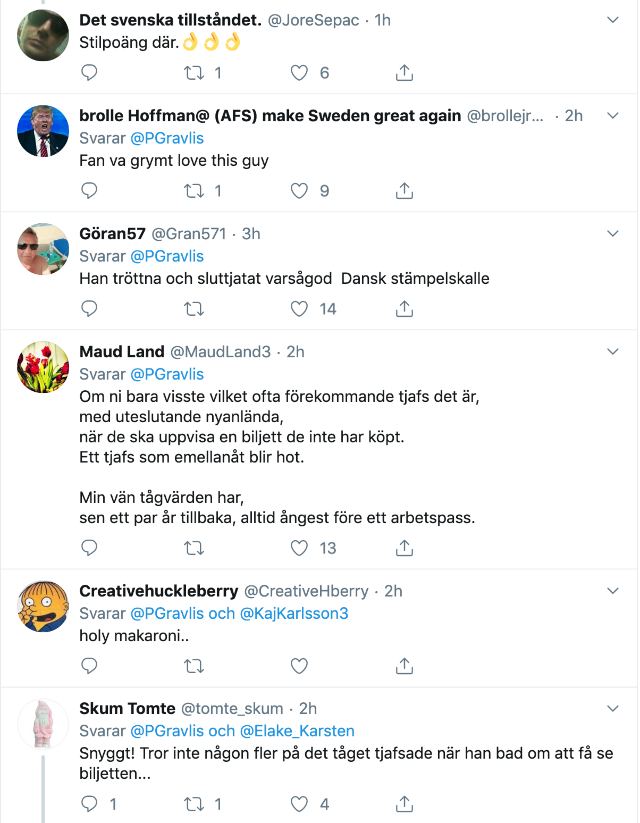Like Creativehuckleberry's tweet
Image resolution: width=640 pixels, height=823 pixels.
[299, 666]
